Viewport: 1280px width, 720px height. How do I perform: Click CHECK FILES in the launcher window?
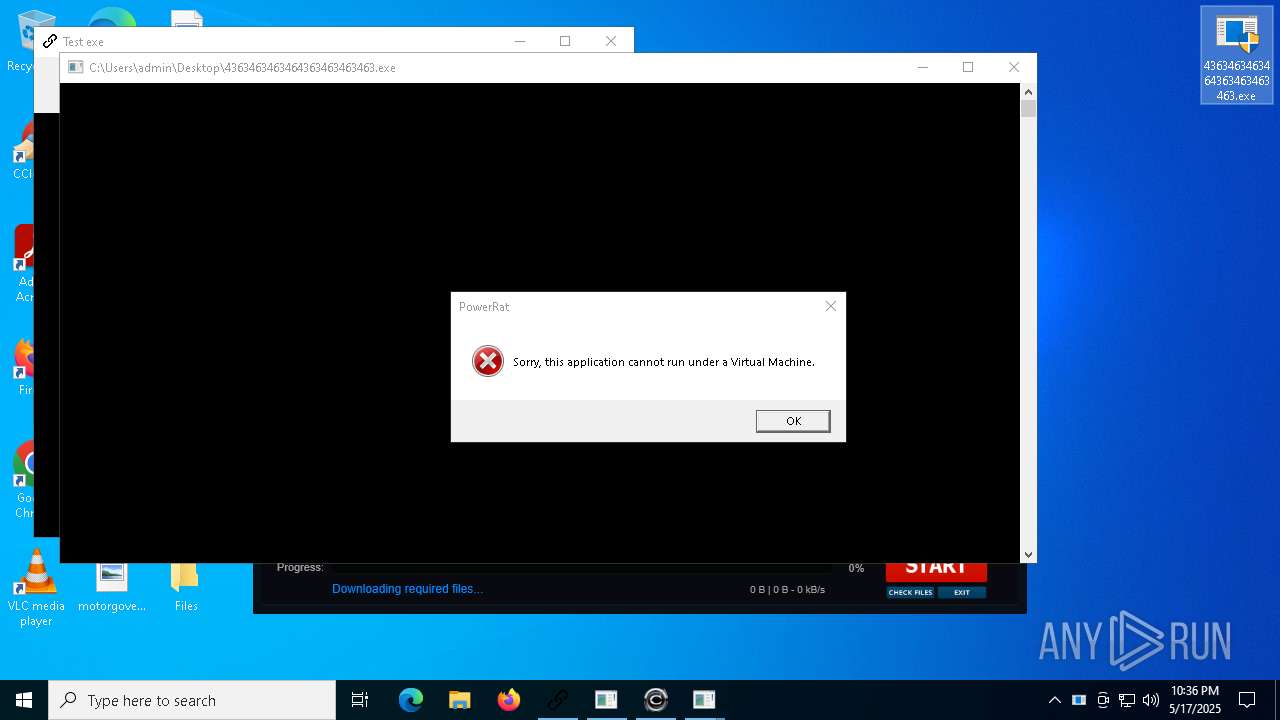910,592
